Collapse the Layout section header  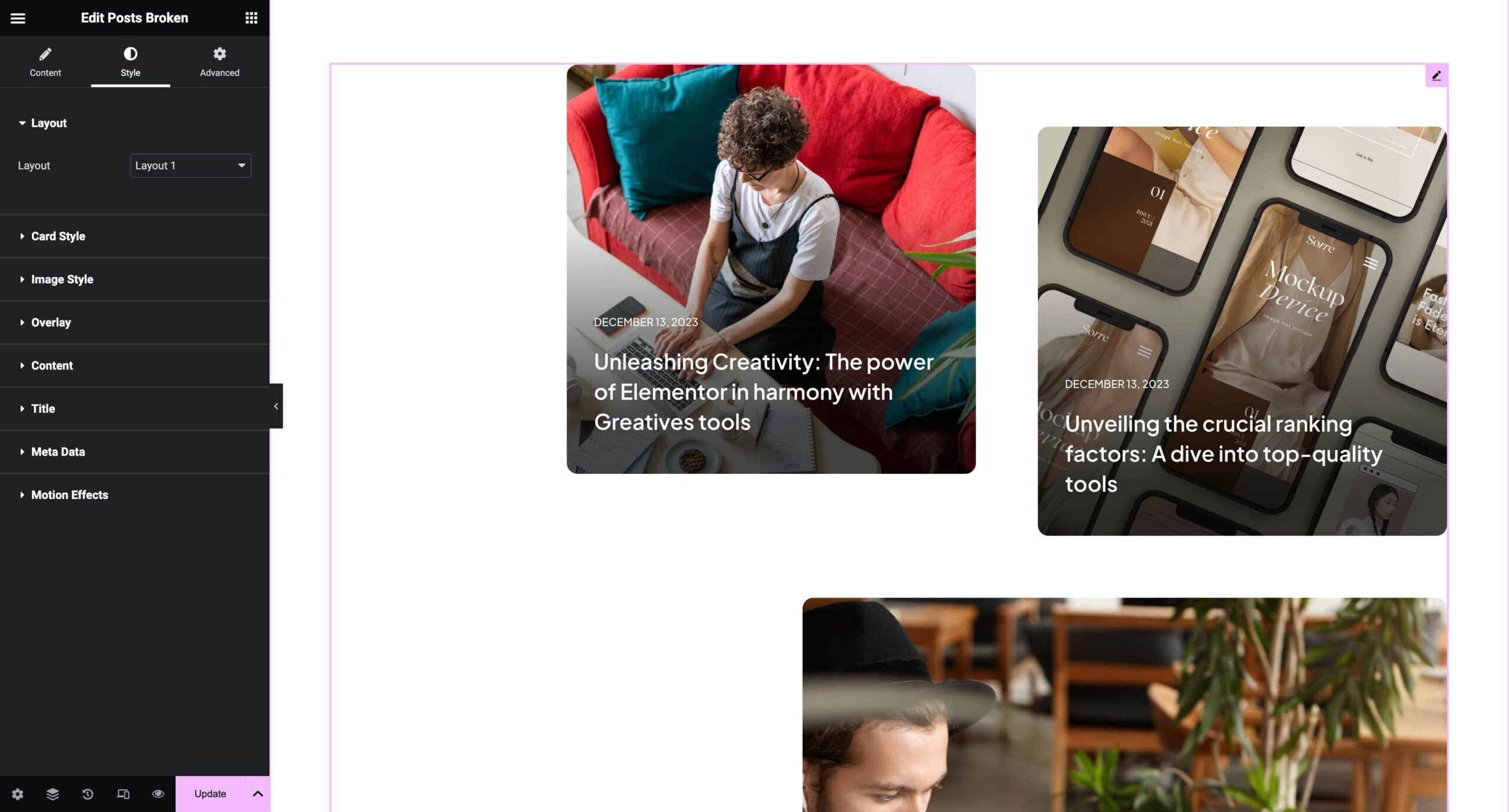134,123
